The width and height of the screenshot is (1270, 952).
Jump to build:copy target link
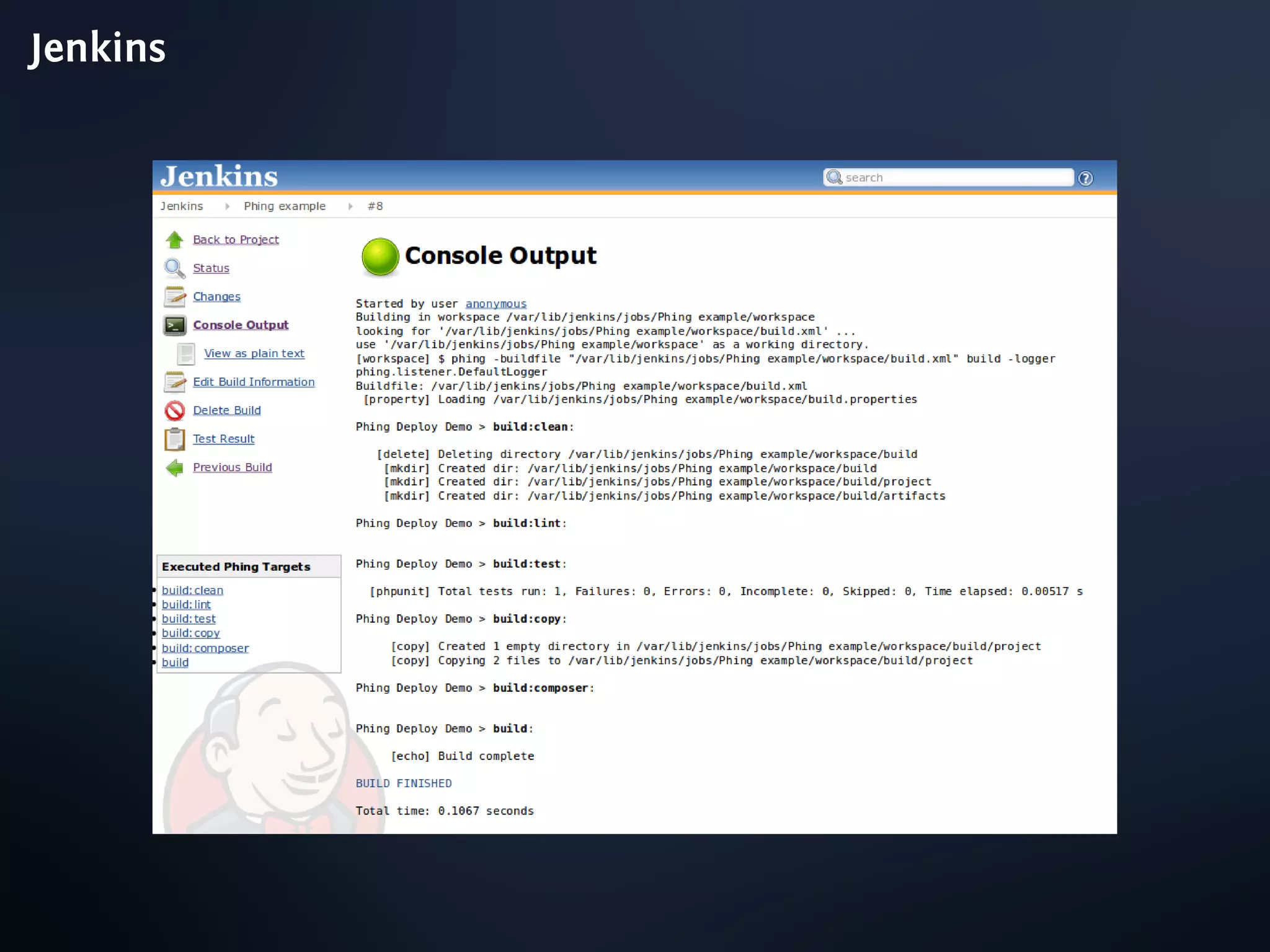tap(191, 633)
